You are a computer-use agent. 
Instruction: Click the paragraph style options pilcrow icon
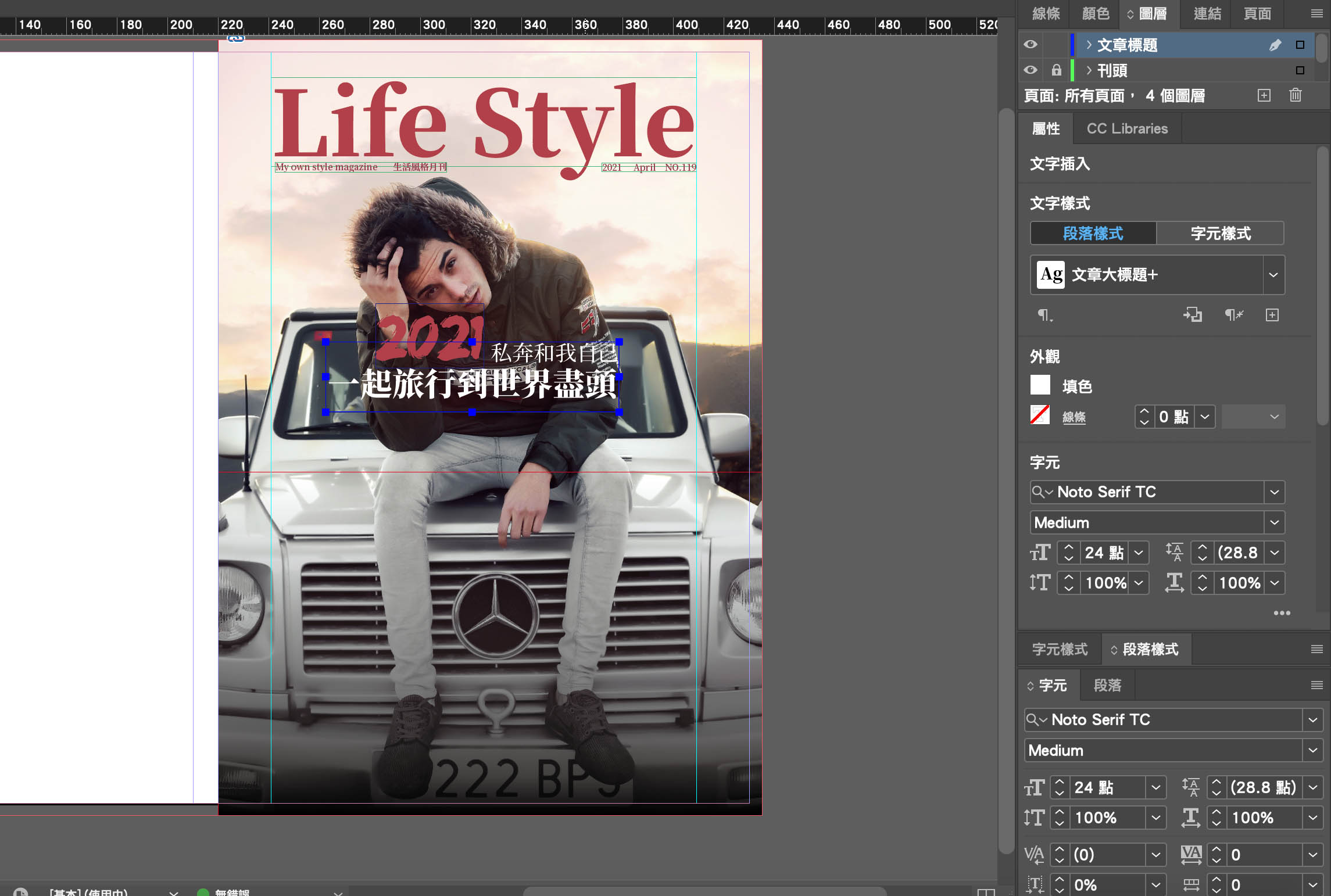[1044, 315]
